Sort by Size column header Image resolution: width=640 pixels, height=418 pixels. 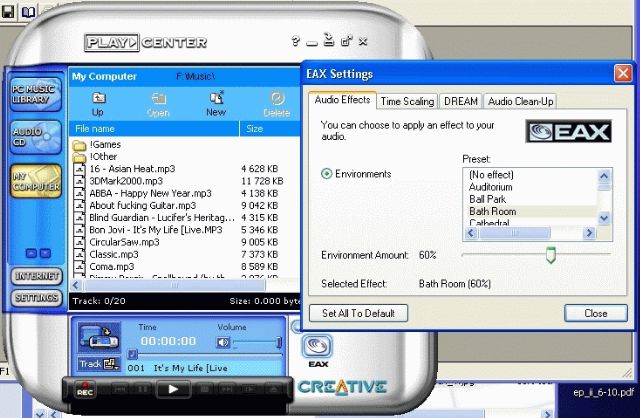point(269,129)
